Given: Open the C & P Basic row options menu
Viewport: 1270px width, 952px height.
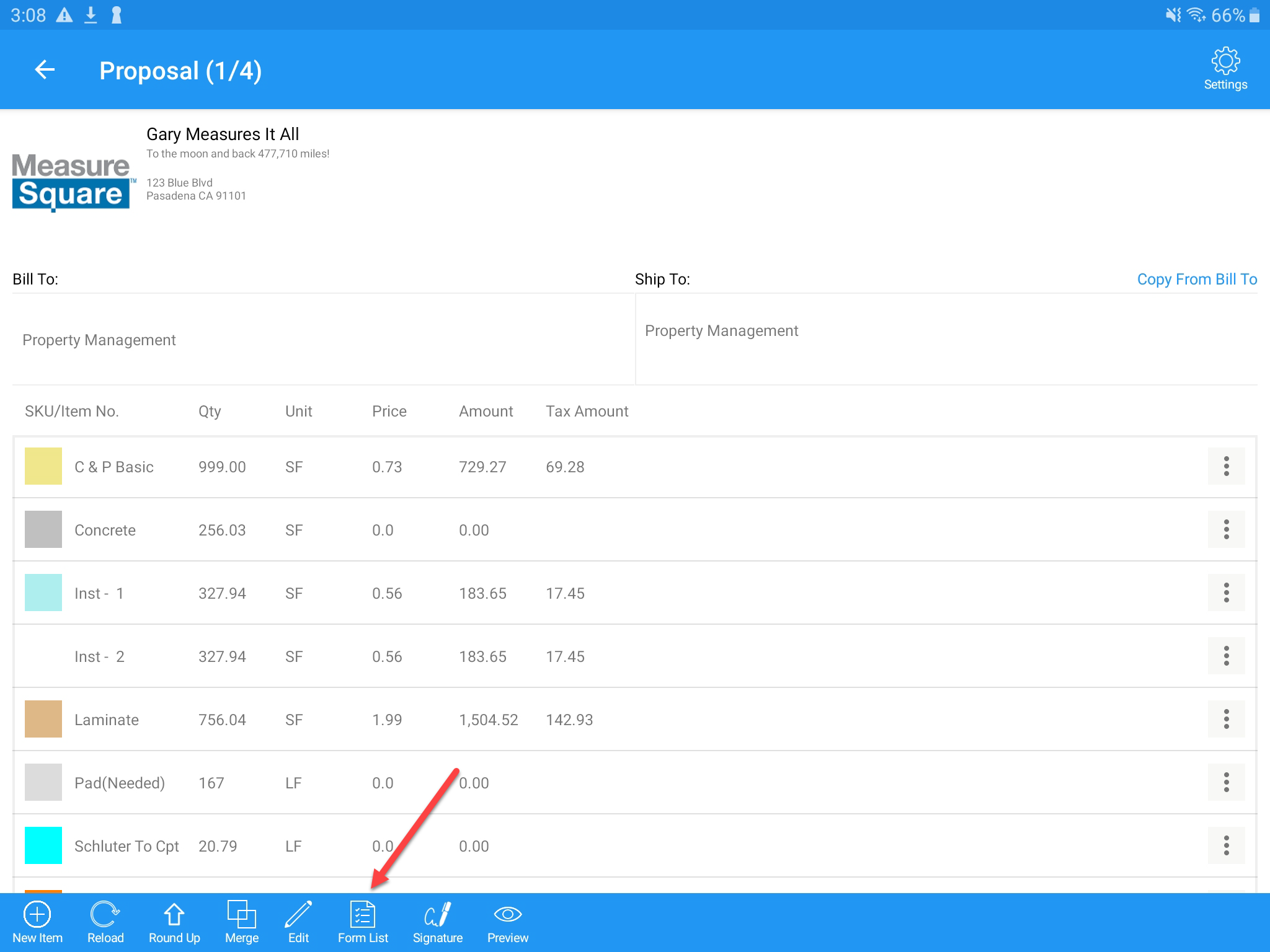Looking at the screenshot, I should click(x=1226, y=466).
